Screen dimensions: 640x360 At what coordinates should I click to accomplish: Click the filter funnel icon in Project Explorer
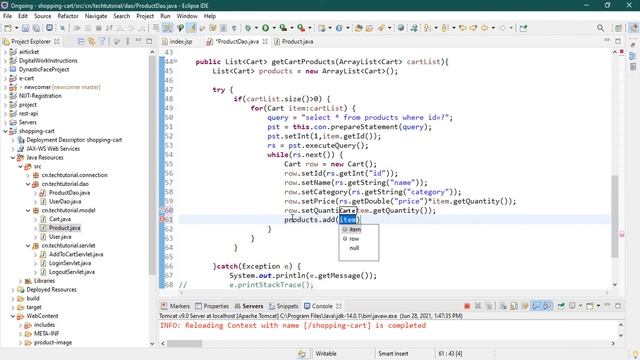coord(102,42)
